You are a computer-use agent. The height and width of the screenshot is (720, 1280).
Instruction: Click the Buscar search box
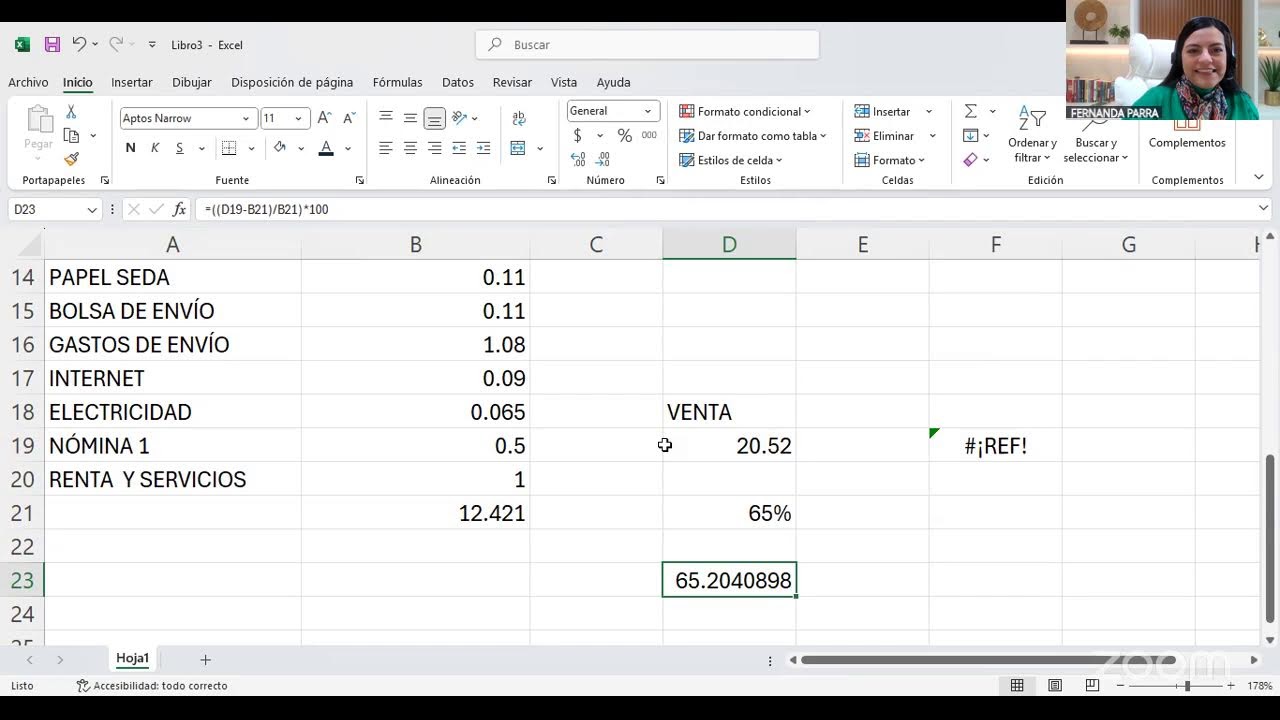pos(647,44)
